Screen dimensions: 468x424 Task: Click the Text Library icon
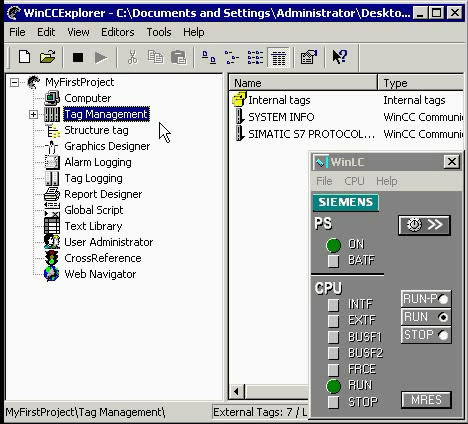[x=52, y=226]
